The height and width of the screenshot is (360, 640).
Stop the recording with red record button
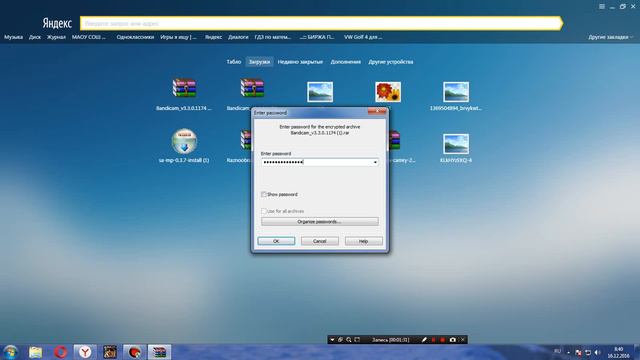point(442,340)
